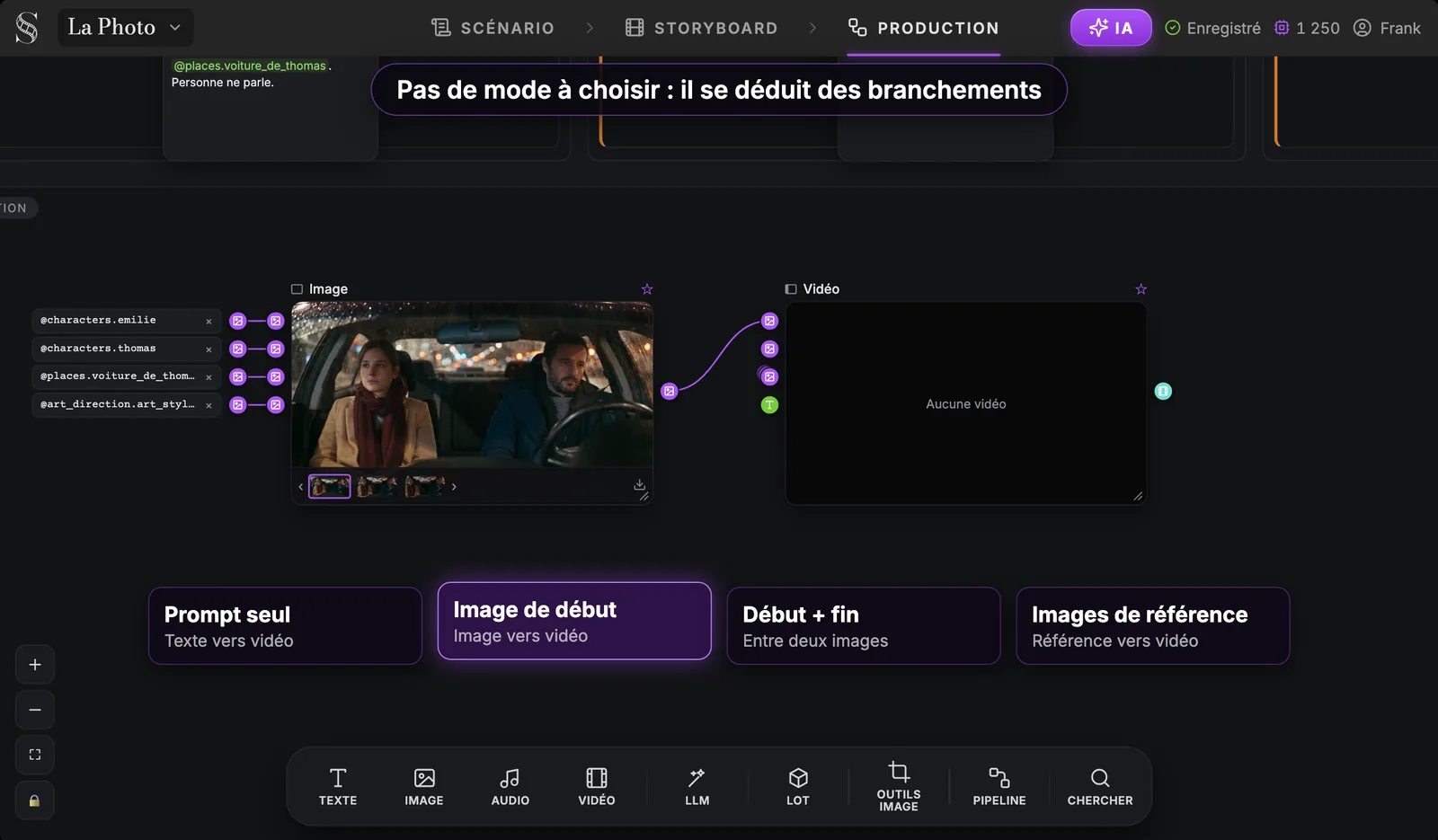Choose the Images de référence mode card
The image size is (1438, 840).
pos(1153,626)
